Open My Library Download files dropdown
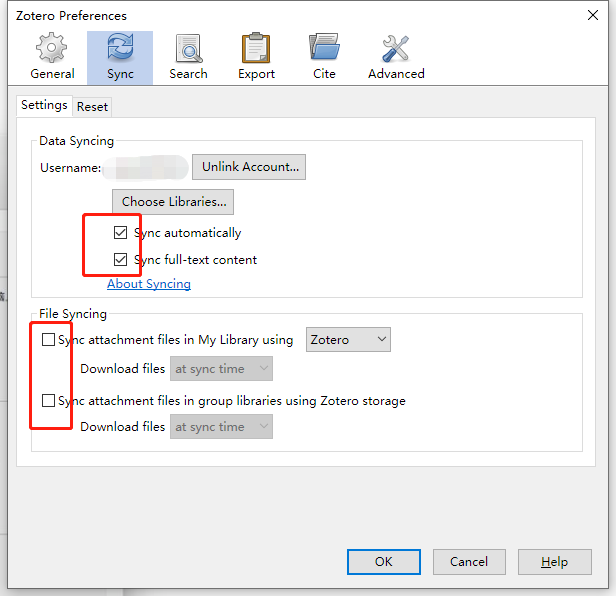 221,369
